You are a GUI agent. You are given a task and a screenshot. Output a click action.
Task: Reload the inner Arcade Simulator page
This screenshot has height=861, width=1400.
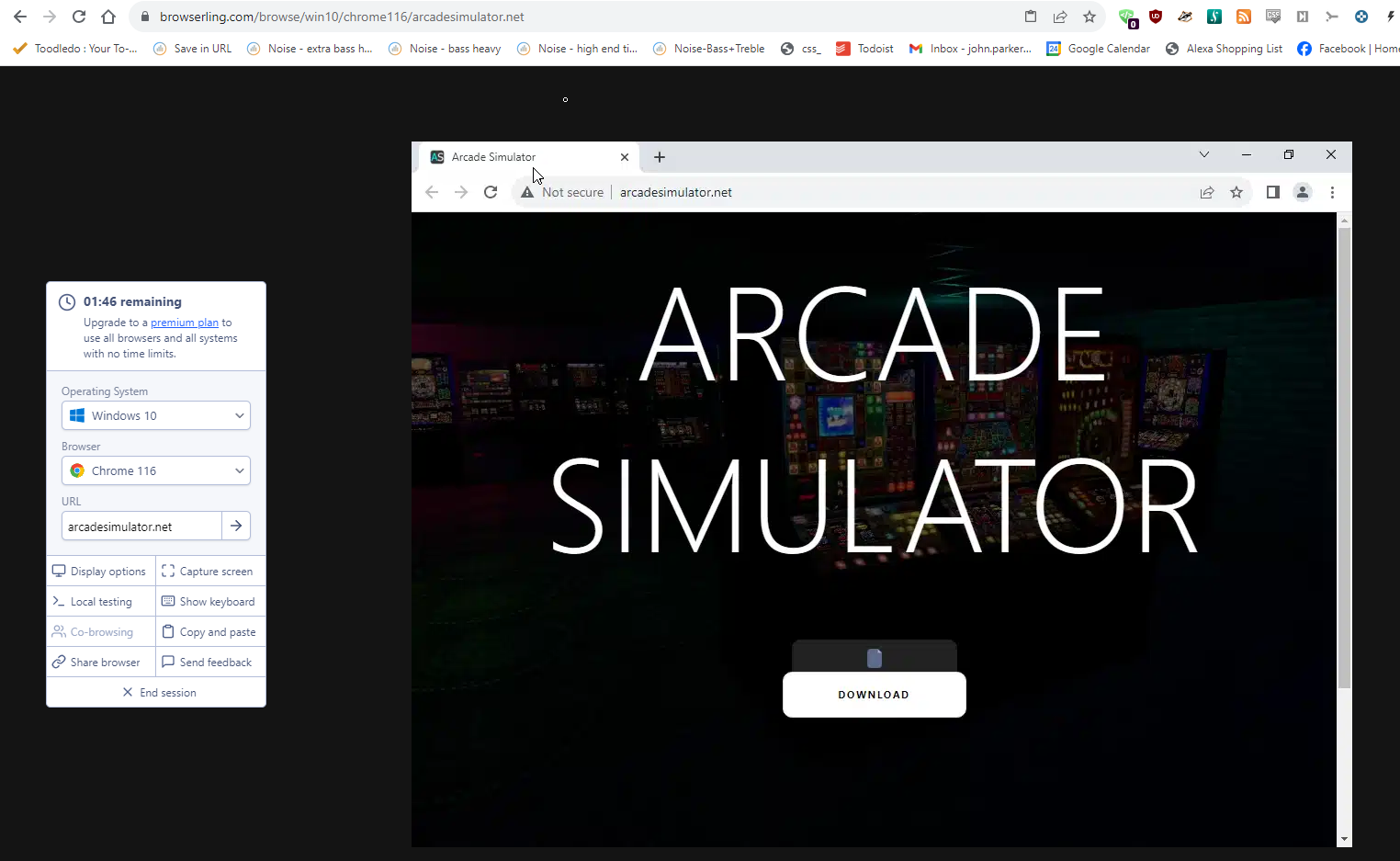pyautogui.click(x=491, y=192)
